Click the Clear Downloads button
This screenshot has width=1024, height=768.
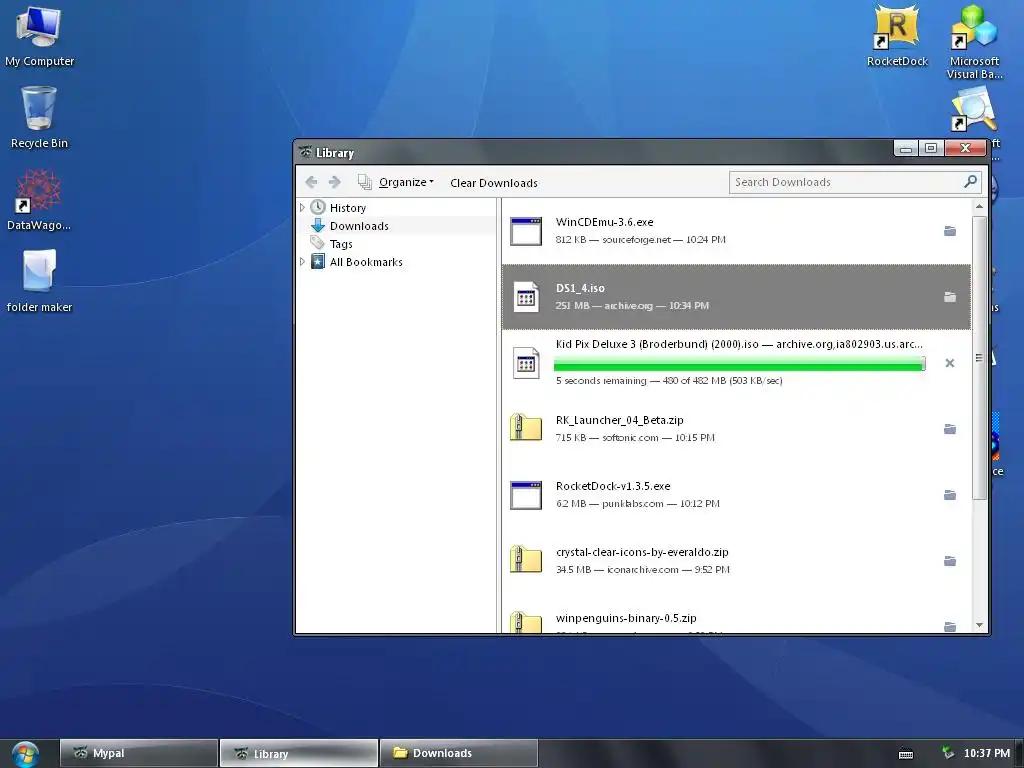click(x=494, y=183)
